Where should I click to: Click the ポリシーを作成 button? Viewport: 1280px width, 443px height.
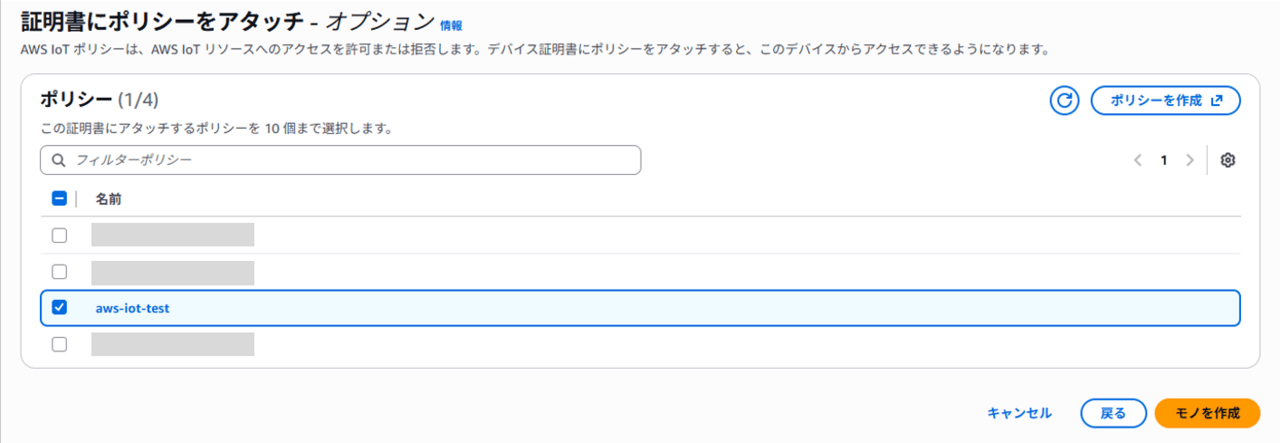pos(1165,100)
